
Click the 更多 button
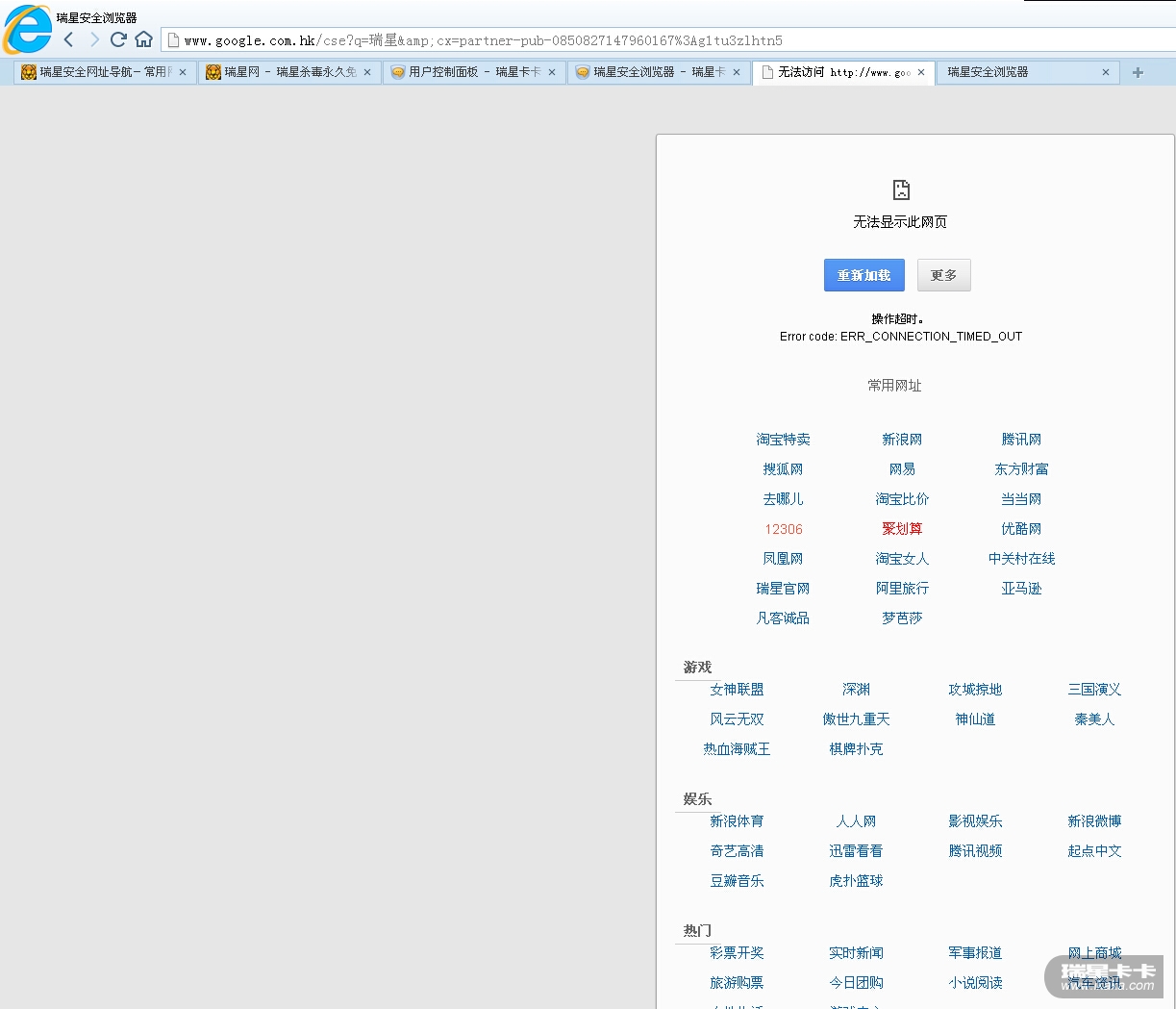(943, 275)
